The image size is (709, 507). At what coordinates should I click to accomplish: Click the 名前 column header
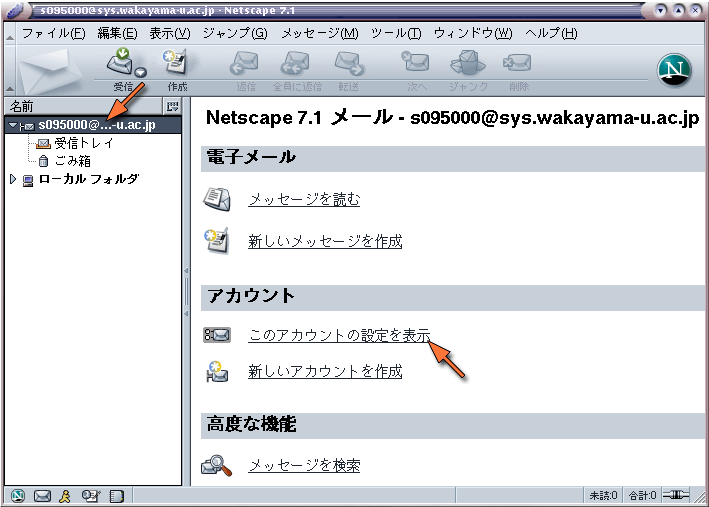[83, 107]
